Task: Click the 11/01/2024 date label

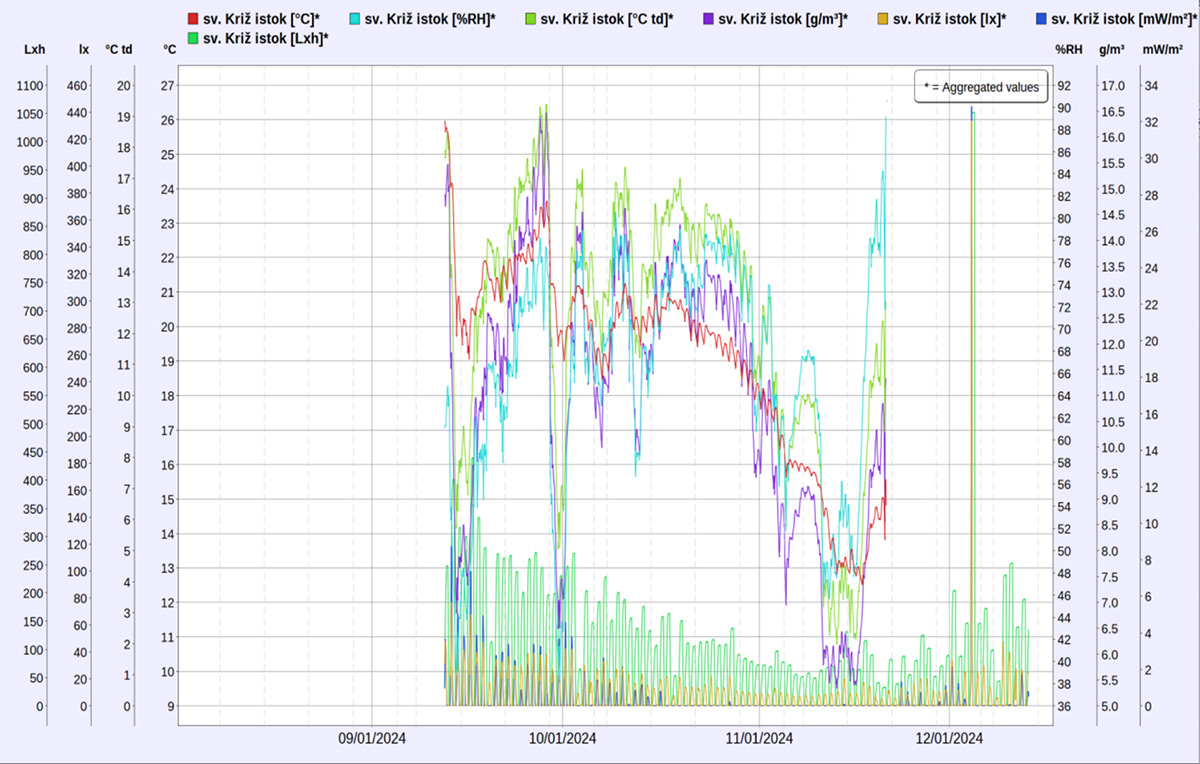Action: click(x=758, y=738)
